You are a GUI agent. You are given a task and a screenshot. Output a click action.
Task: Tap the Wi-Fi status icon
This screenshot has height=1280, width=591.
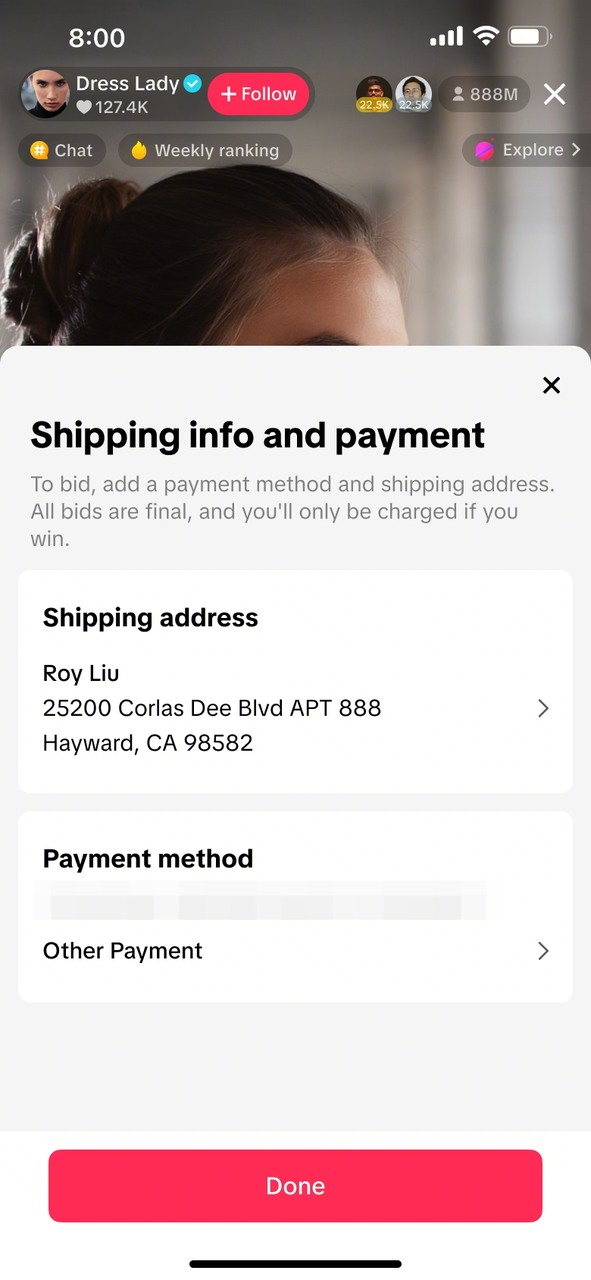[x=486, y=37]
